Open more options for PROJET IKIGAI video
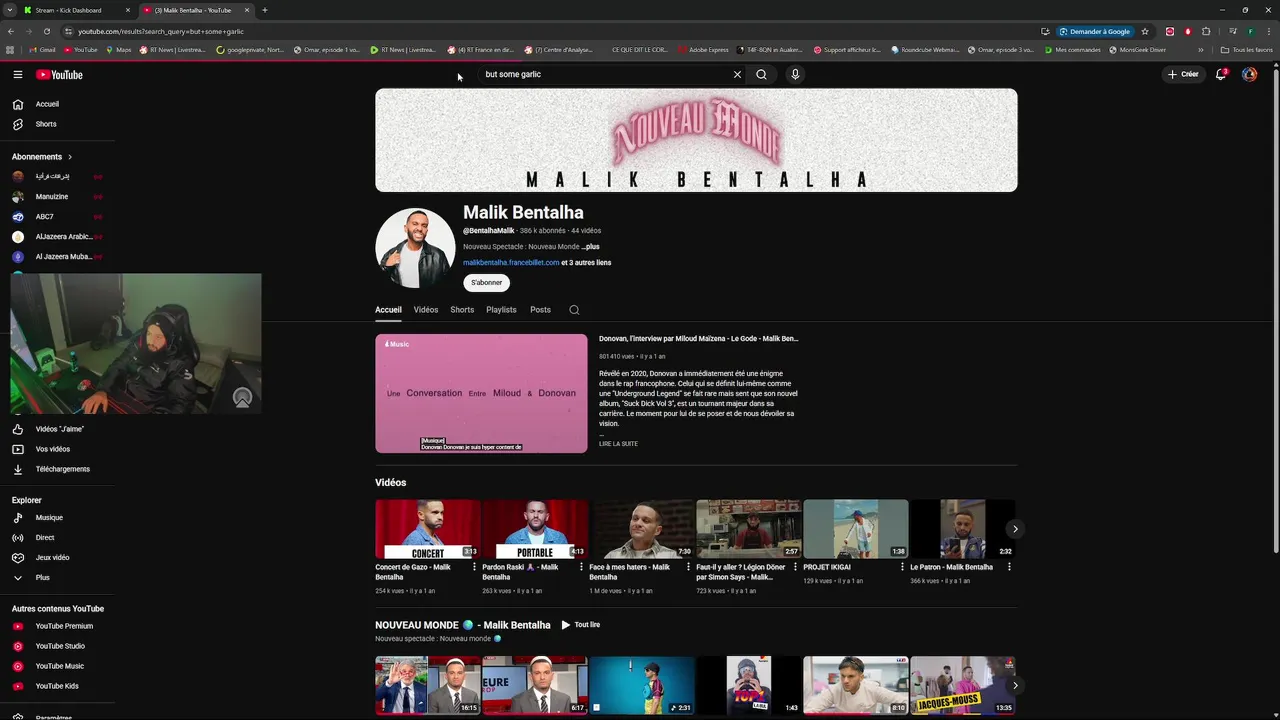The height and width of the screenshot is (720, 1280). coord(902,567)
